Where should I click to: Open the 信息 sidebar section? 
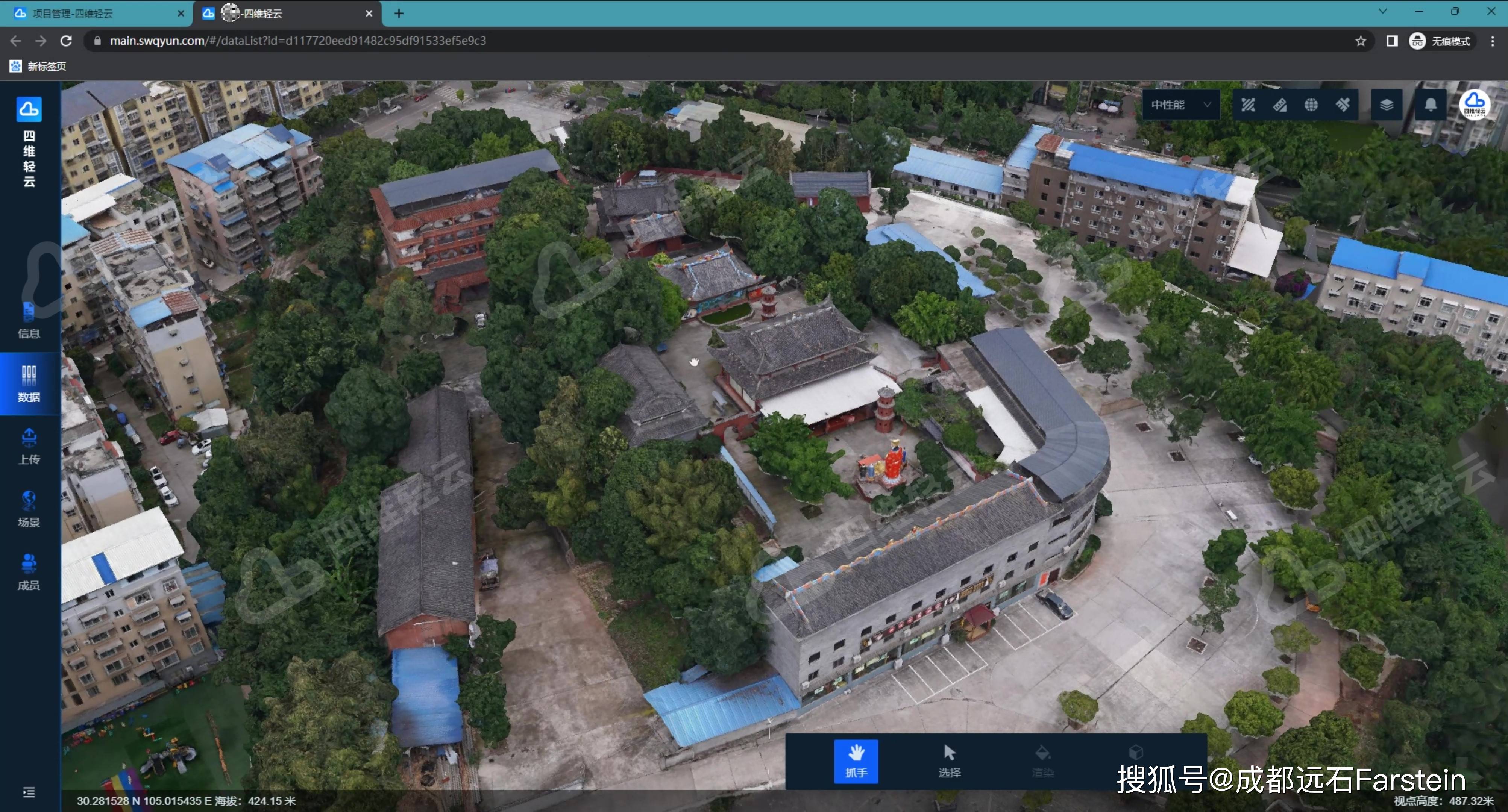[29, 321]
